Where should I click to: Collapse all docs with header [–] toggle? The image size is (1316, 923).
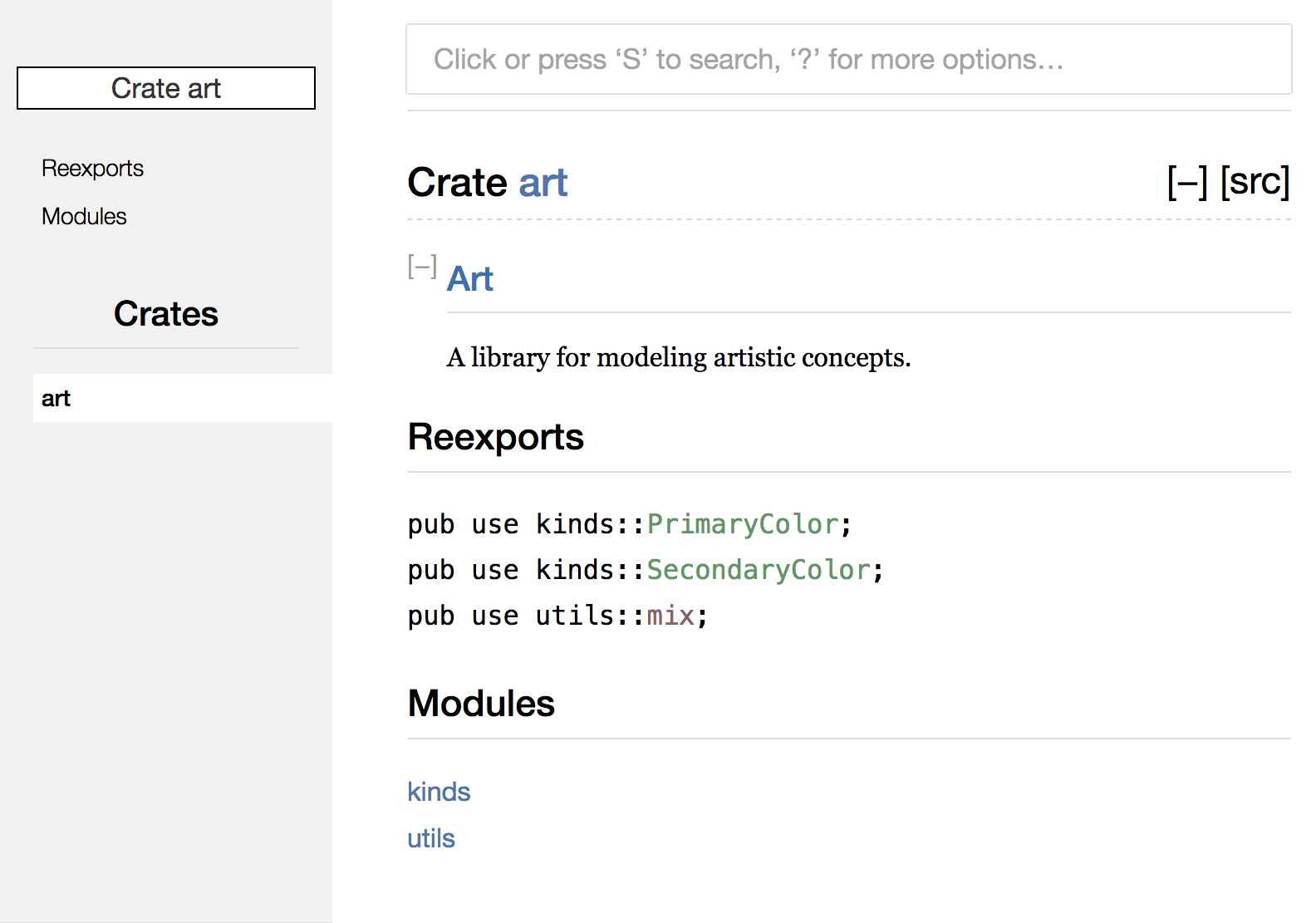[x=1186, y=182]
